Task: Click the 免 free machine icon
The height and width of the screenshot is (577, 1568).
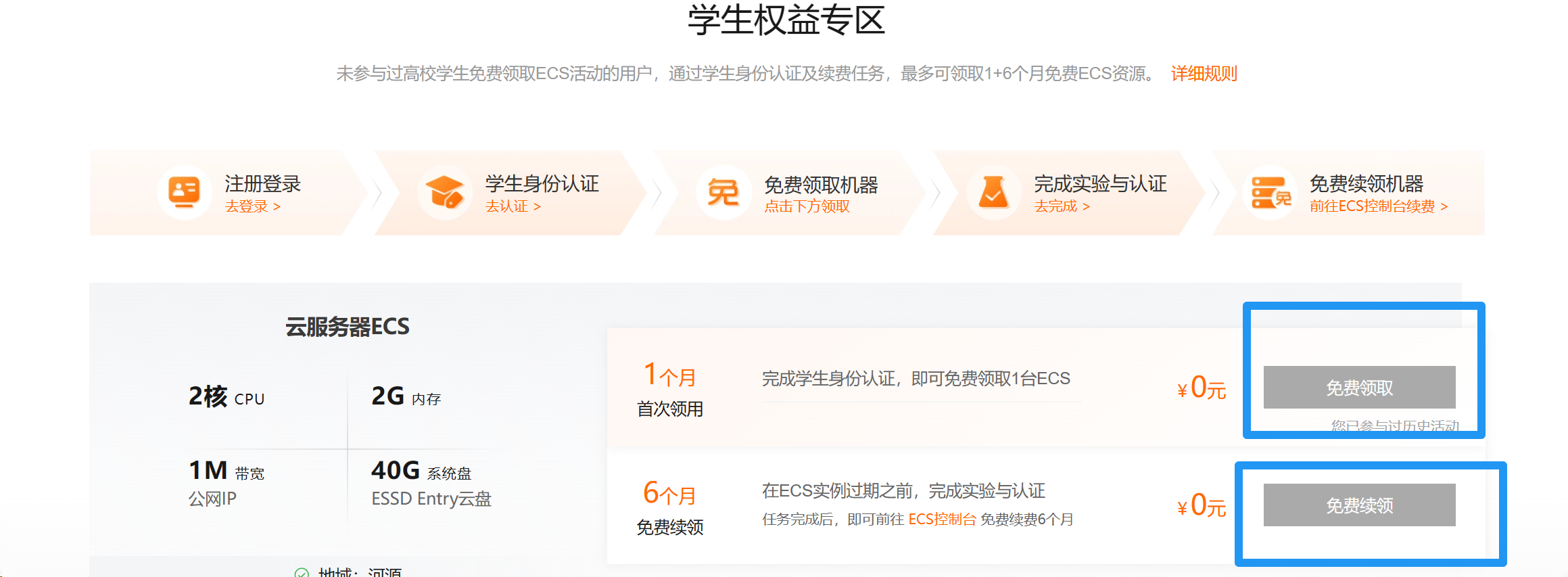Action: click(723, 193)
